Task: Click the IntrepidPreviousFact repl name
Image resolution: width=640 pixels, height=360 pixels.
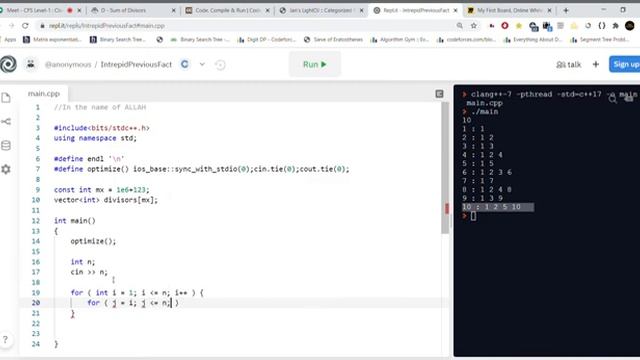Action: coord(136,64)
